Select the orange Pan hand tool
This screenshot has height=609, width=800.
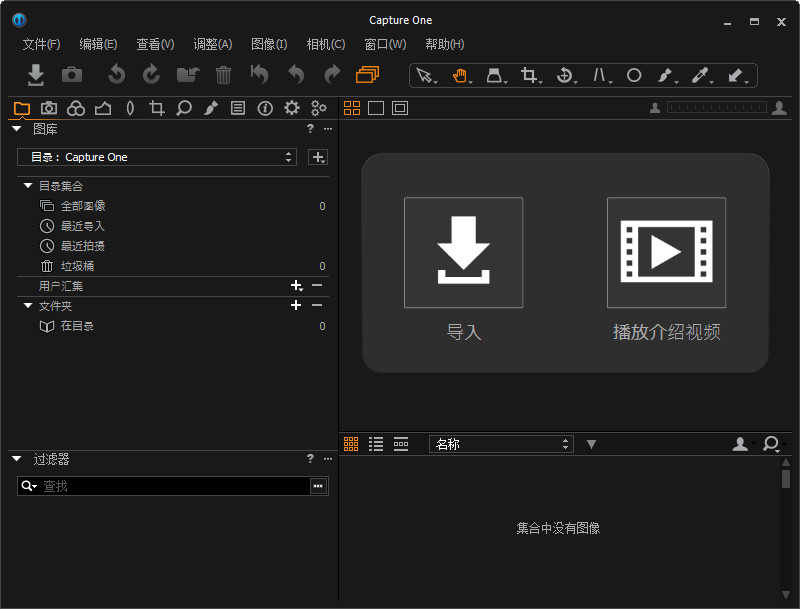(461, 75)
